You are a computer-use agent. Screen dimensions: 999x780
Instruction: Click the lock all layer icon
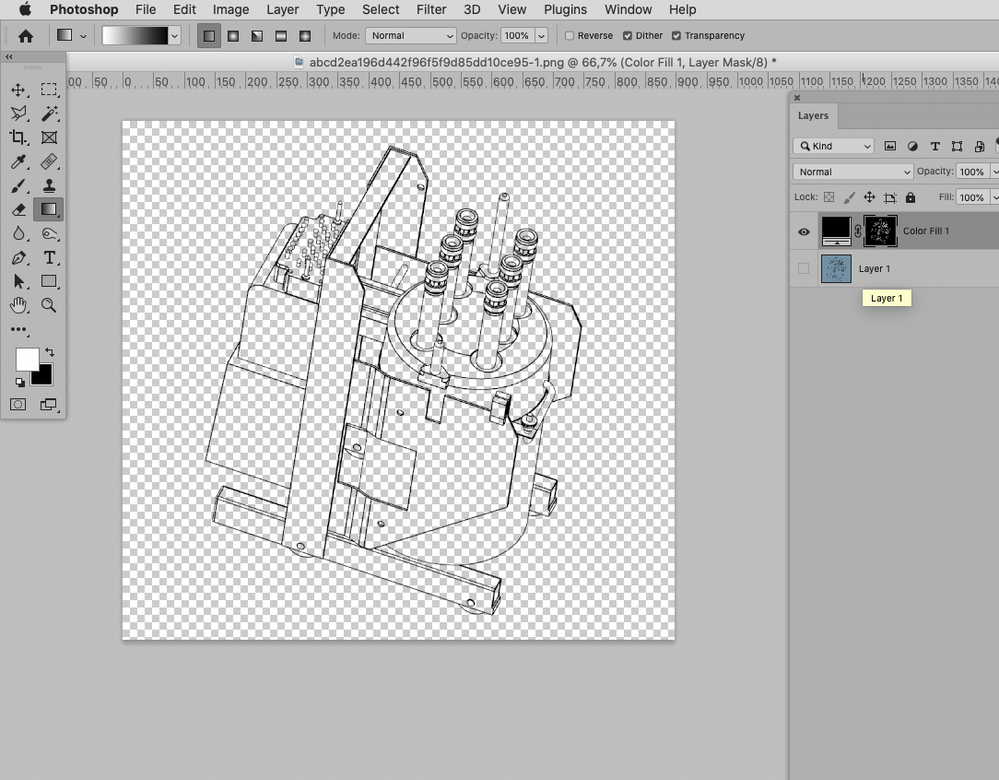(910, 198)
